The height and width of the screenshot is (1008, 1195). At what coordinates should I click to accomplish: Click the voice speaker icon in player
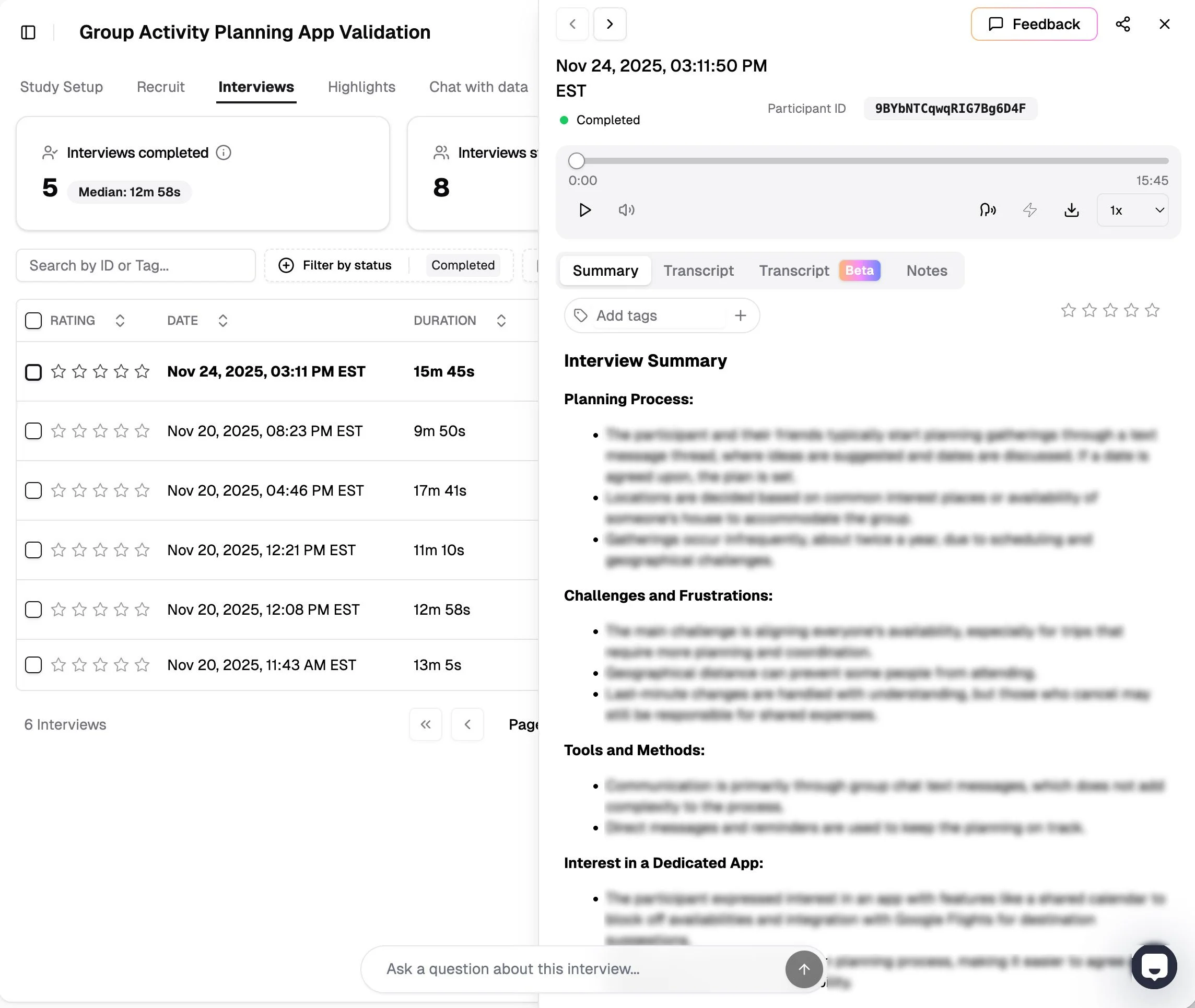pyautogui.click(x=988, y=210)
